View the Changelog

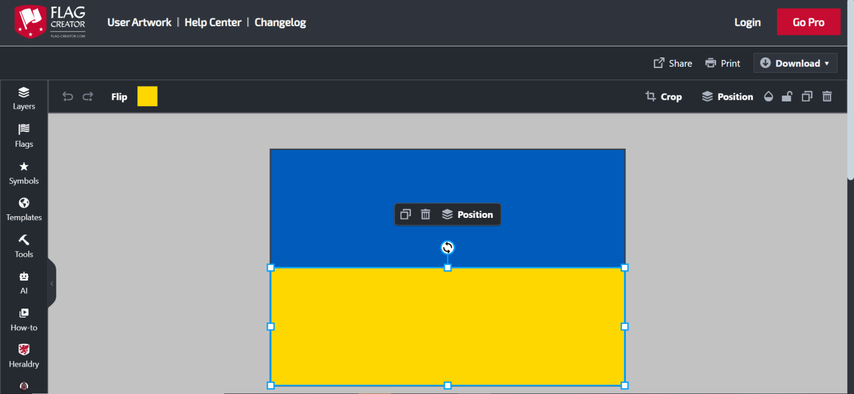[280, 22]
